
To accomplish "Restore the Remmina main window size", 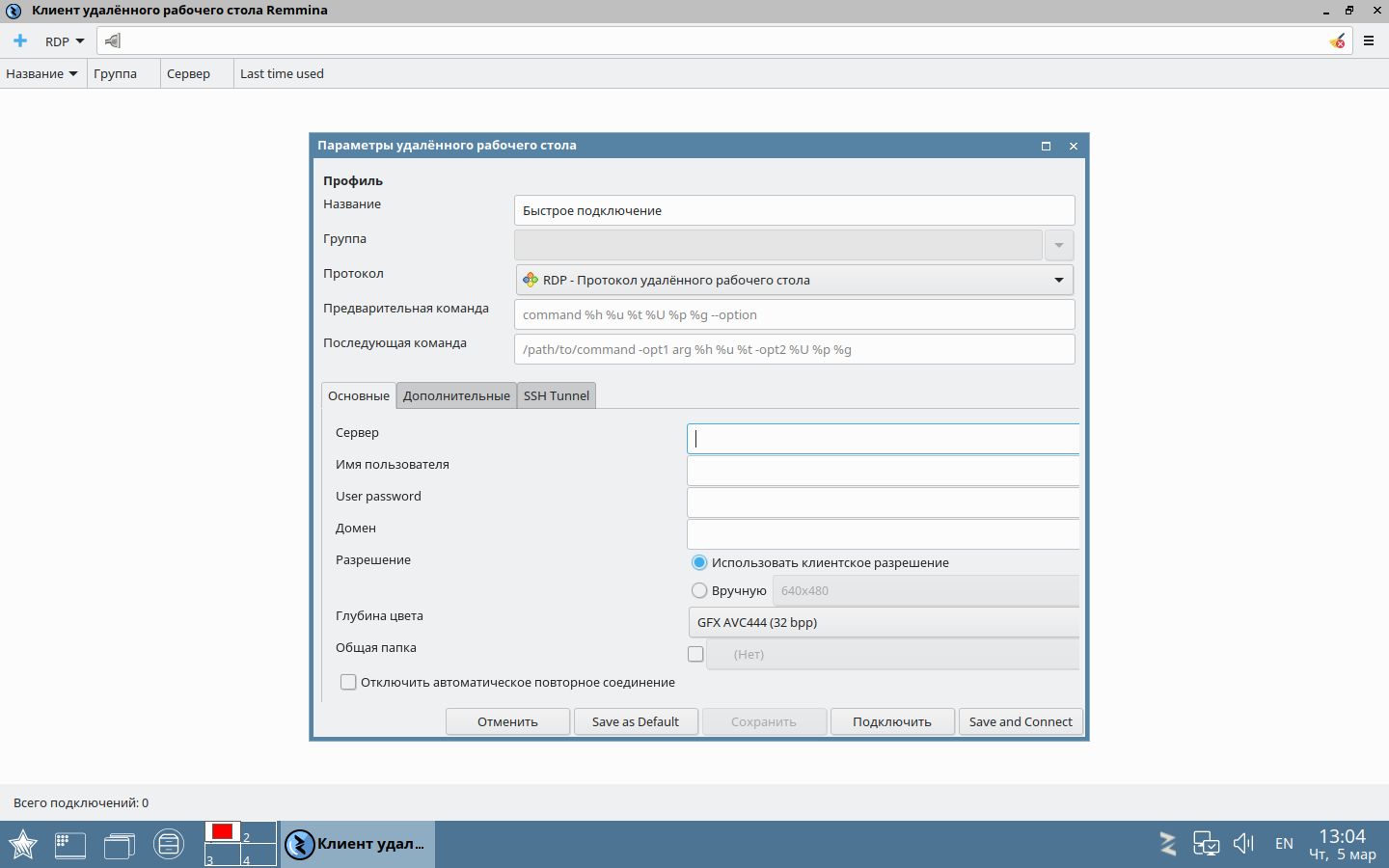I will pyautogui.click(x=1349, y=11).
